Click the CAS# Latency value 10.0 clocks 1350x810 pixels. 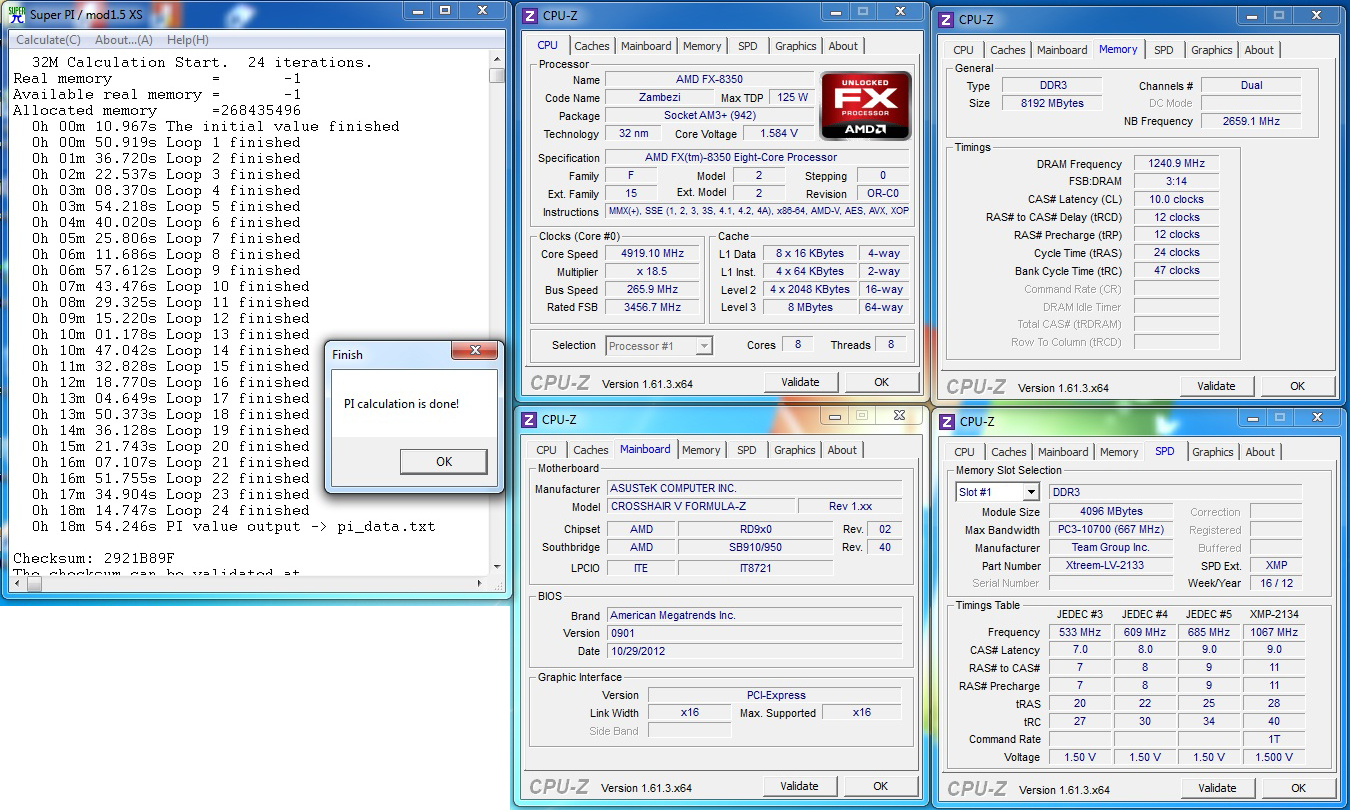pyautogui.click(x=1175, y=199)
